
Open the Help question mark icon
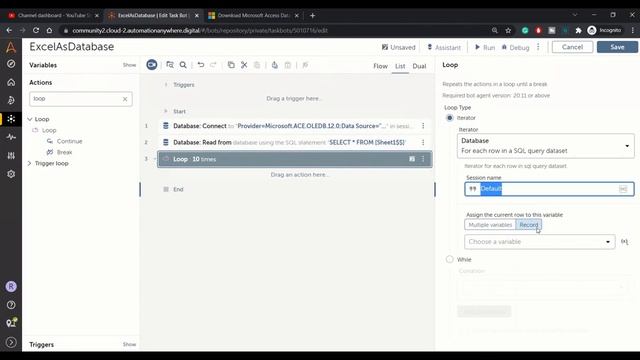(11, 305)
